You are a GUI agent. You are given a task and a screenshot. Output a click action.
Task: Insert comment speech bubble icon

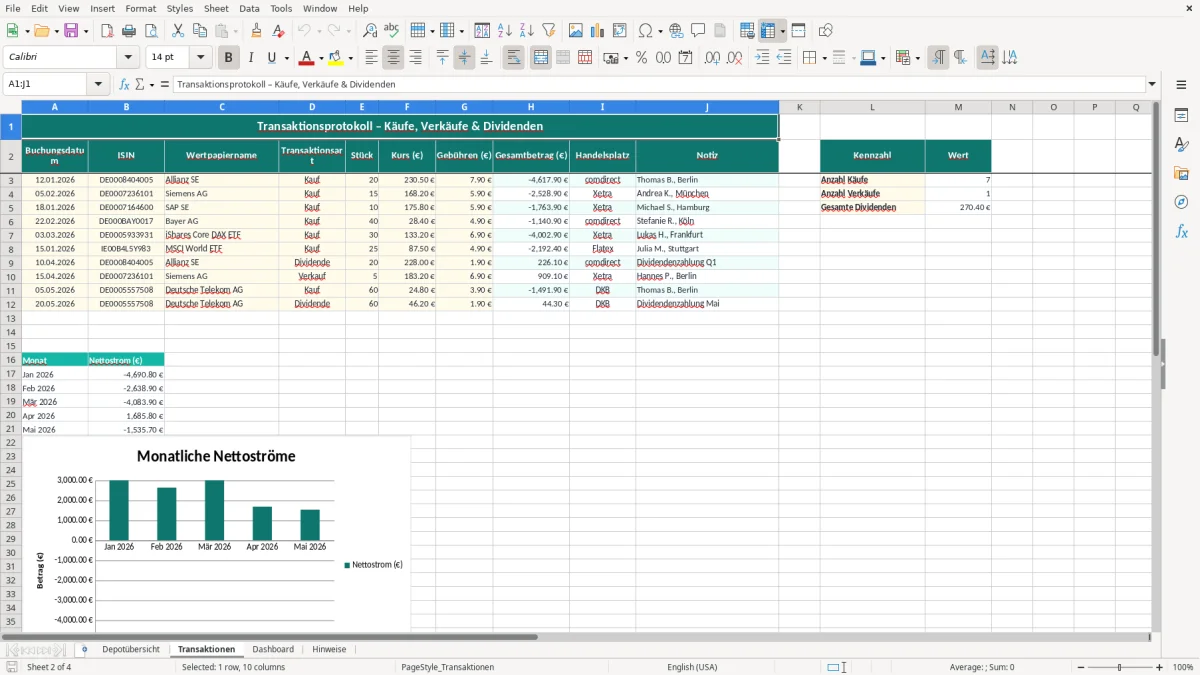point(698,31)
